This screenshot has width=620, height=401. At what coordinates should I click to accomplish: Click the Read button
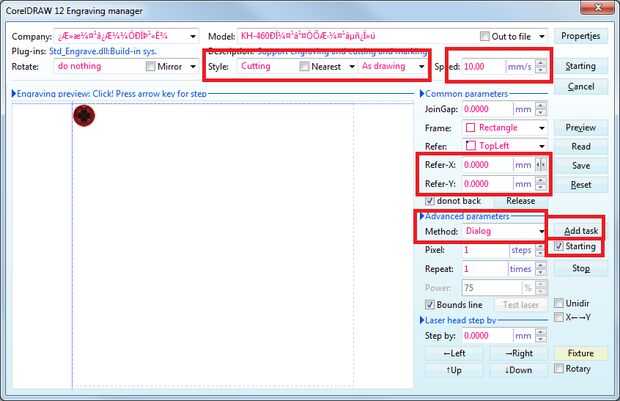point(580,147)
